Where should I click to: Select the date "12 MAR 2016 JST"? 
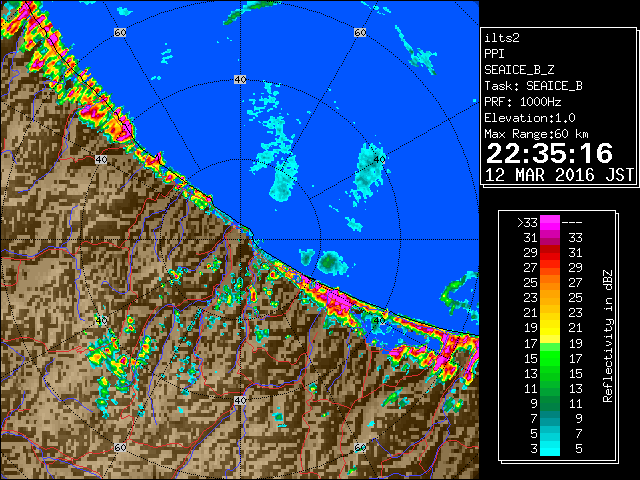tap(559, 175)
